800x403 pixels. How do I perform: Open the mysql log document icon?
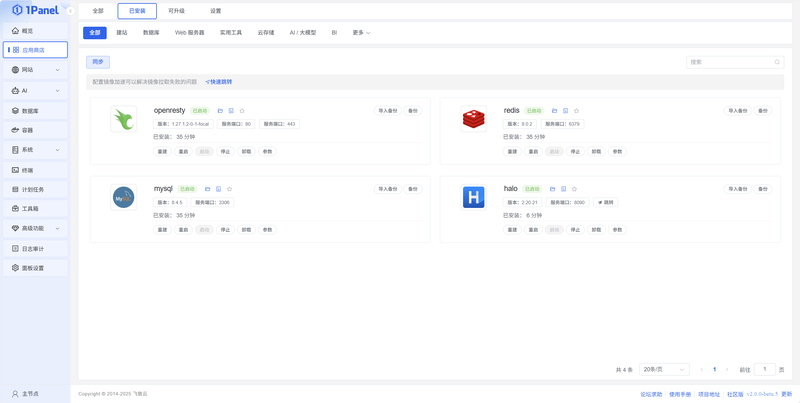[218, 189]
